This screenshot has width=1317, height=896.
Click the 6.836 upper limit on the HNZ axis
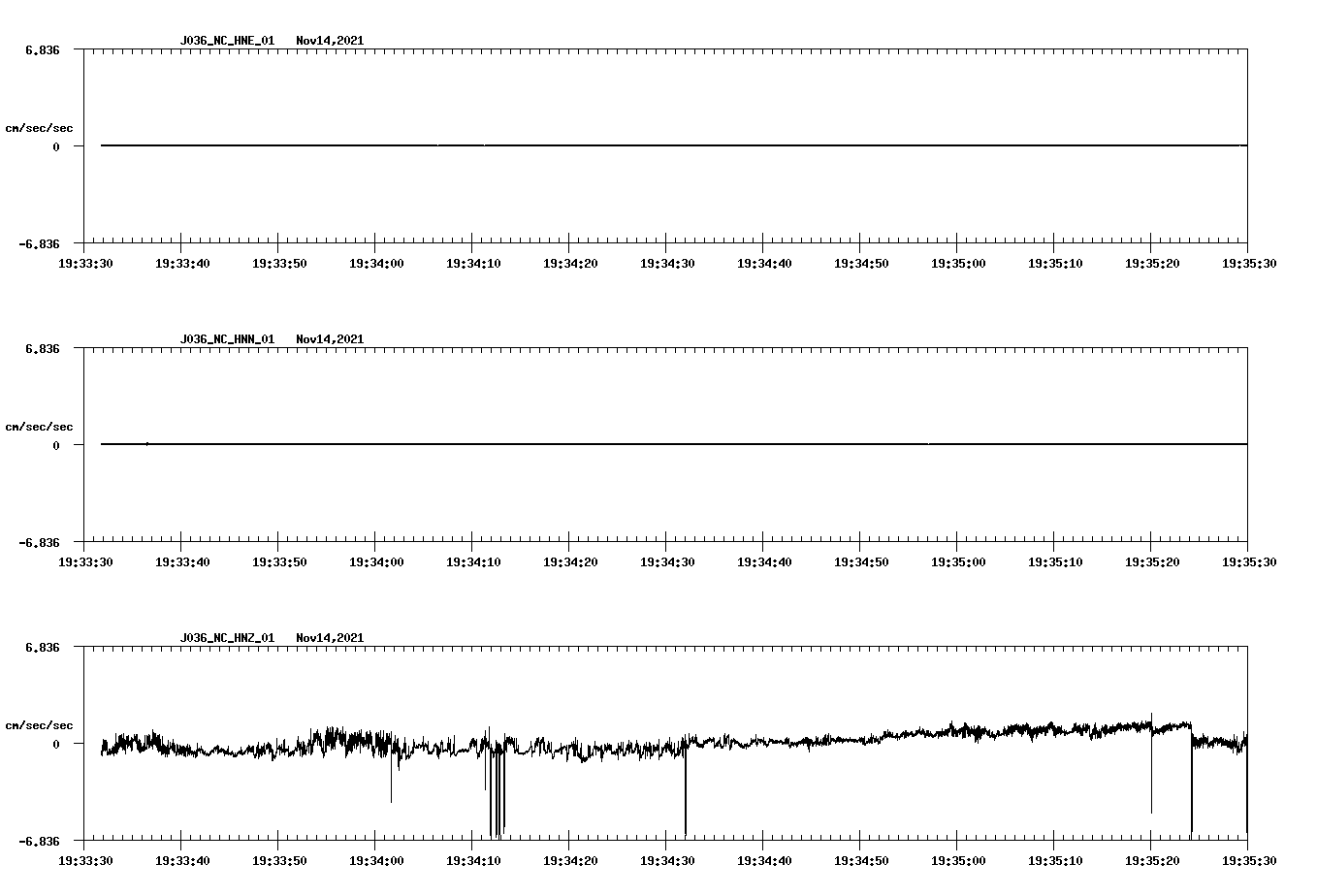pyautogui.click(x=43, y=647)
